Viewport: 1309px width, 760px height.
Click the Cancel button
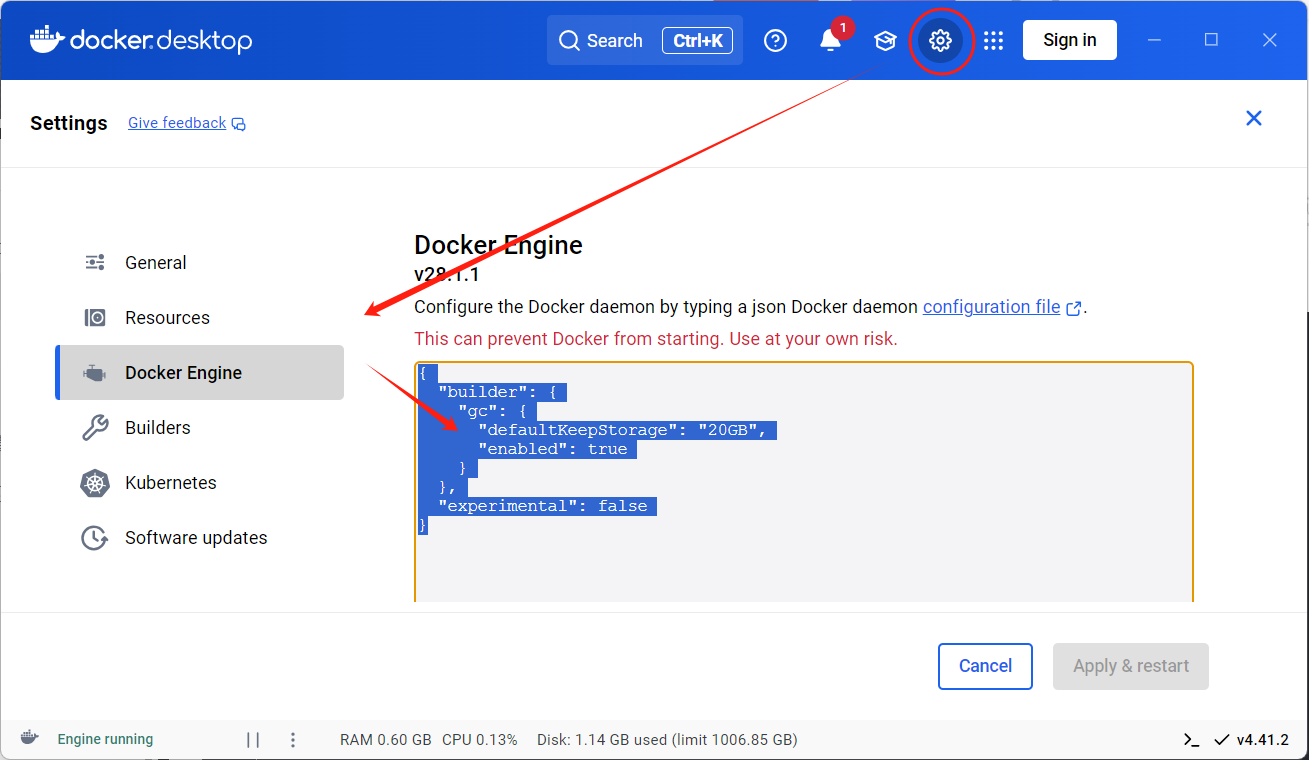pyautogui.click(x=985, y=666)
